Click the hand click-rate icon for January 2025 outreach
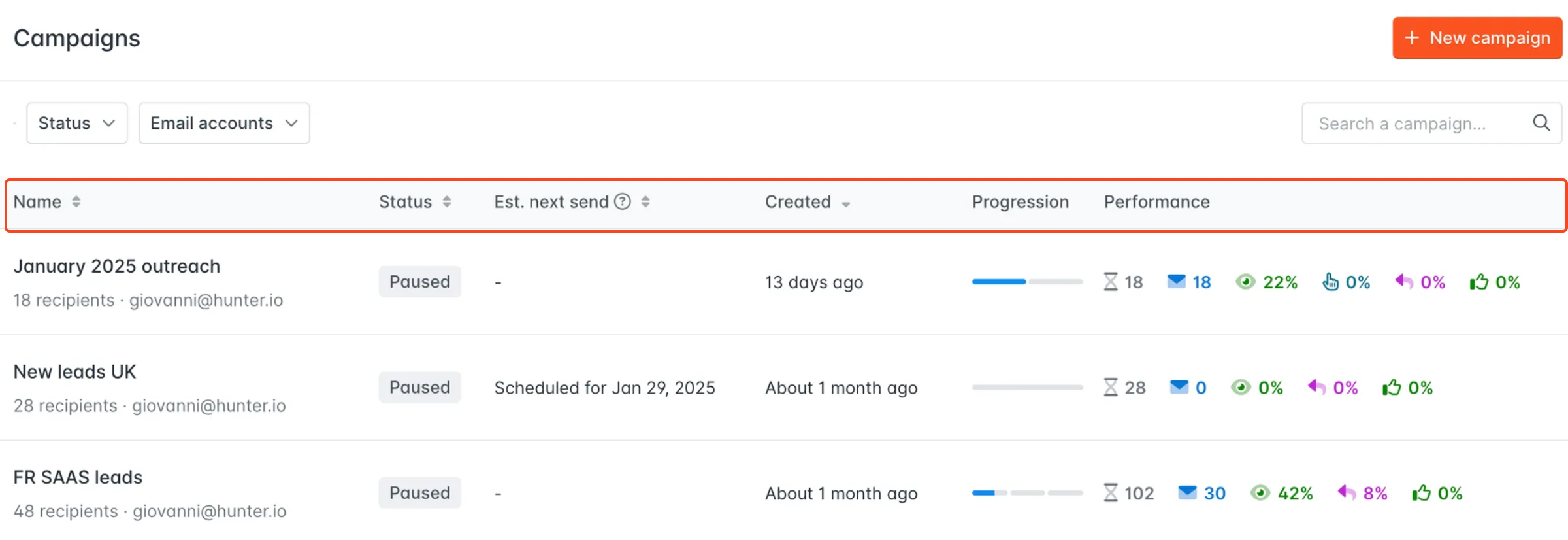This screenshot has width=1568, height=540. (x=1330, y=282)
